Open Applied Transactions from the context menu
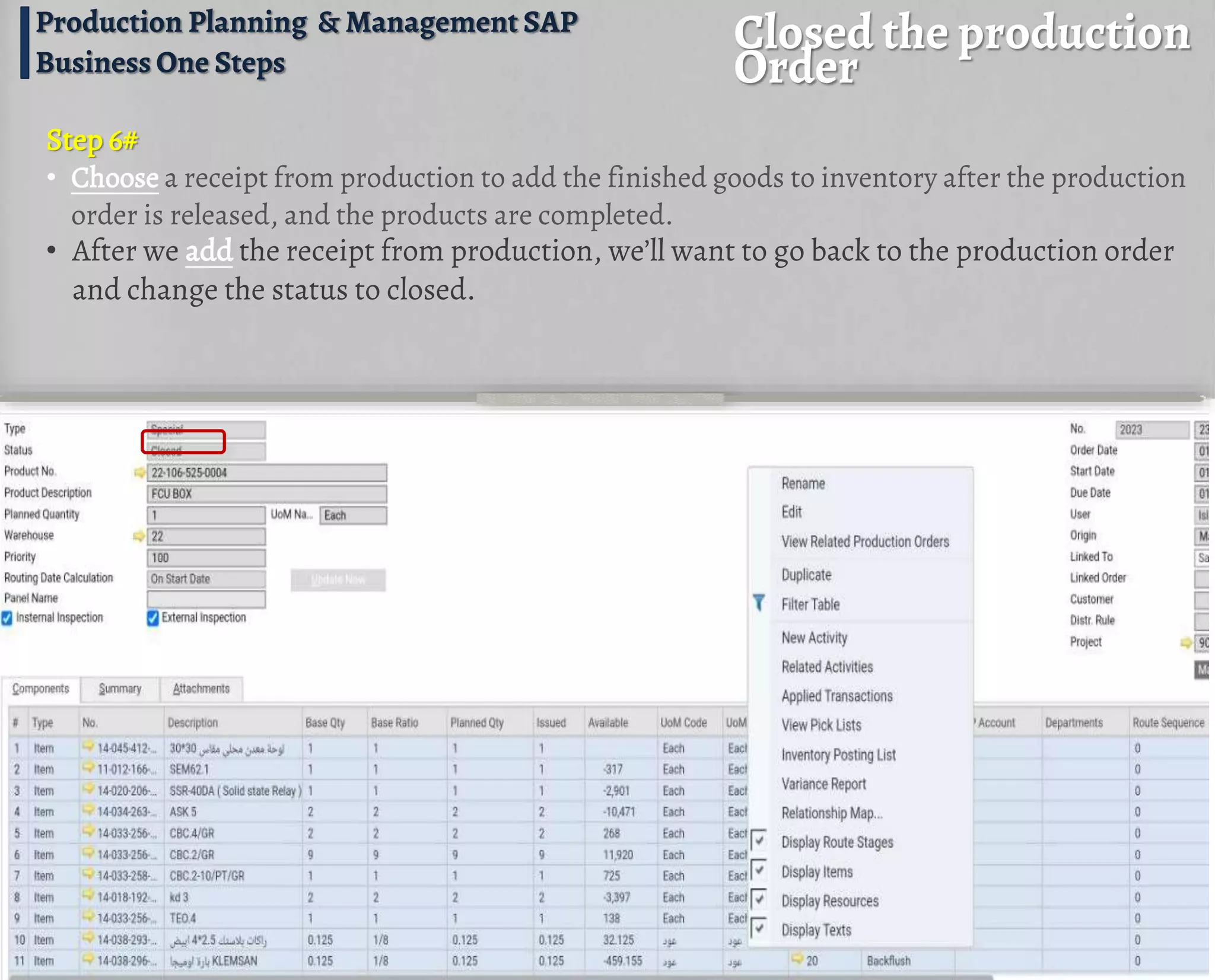This screenshot has width=1215, height=980. (x=836, y=696)
